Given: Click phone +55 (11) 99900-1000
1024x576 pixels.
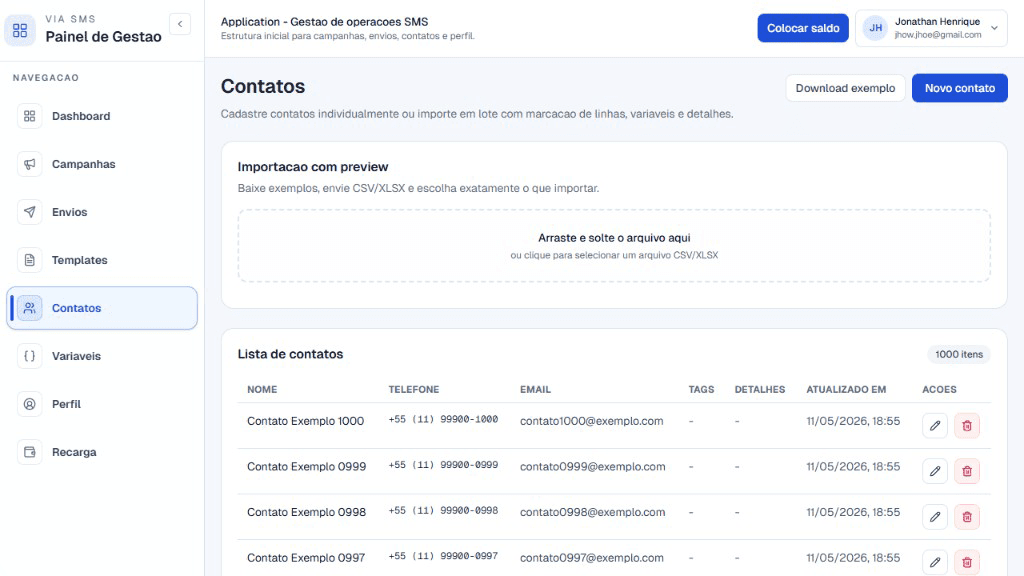Looking at the screenshot, I should (x=443, y=419).
